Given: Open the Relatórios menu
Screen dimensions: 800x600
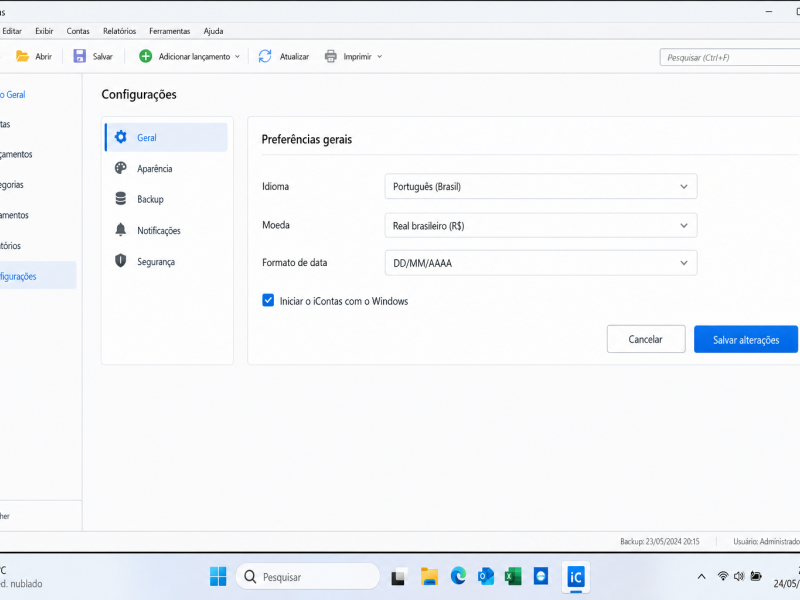Looking at the screenshot, I should tap(119, 31).
